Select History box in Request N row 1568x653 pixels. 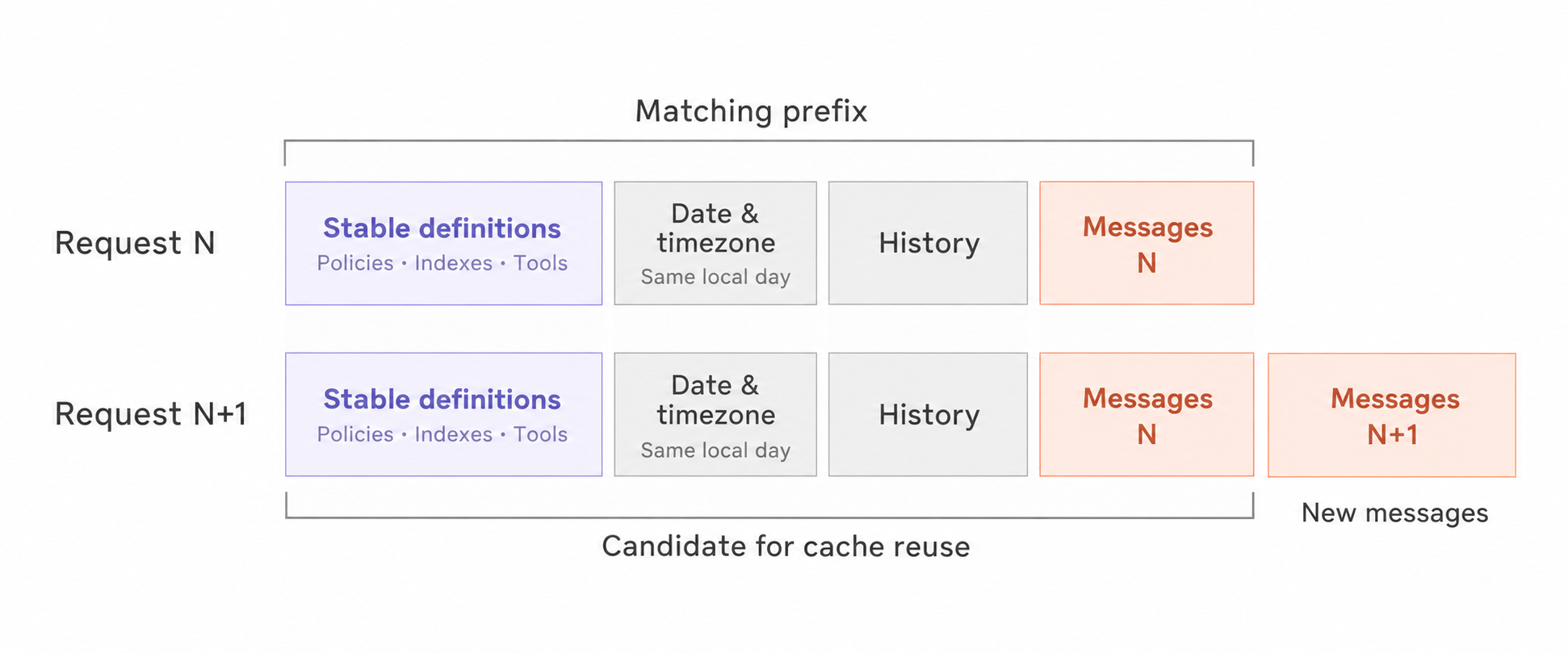929,243
